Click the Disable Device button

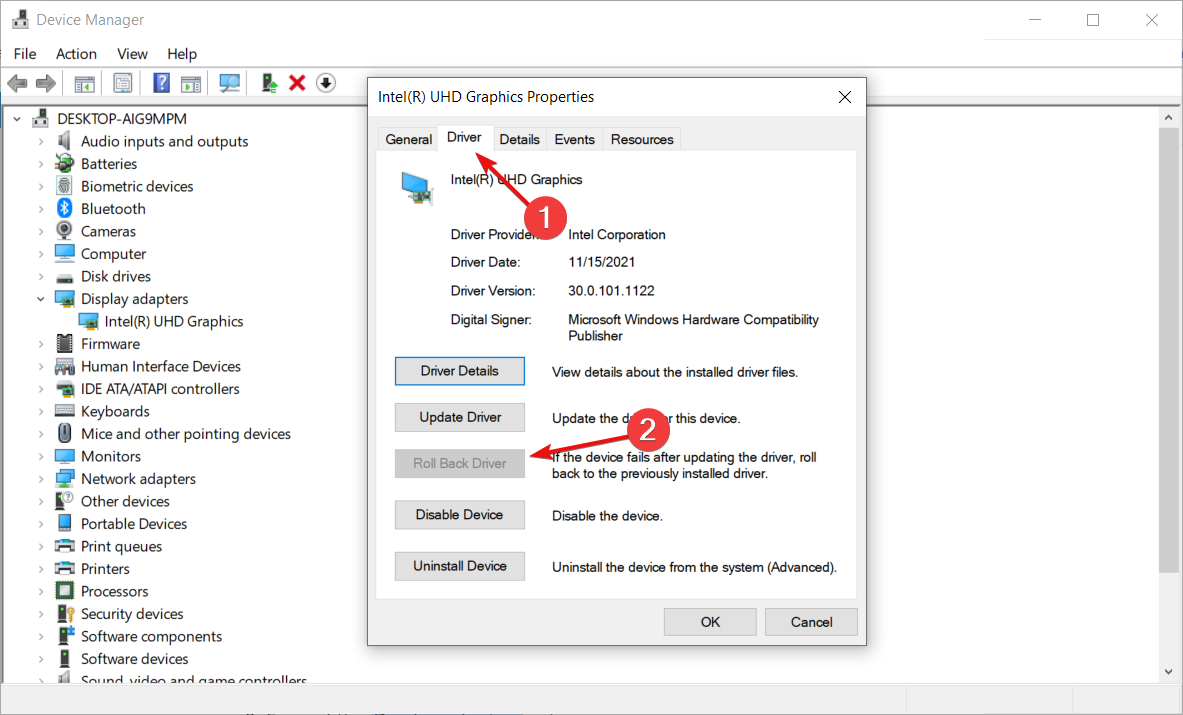(x=459, y=514)
